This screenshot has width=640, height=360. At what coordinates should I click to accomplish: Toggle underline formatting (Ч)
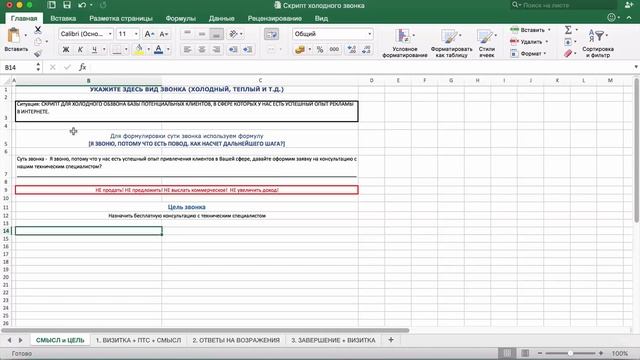click(x=94, y=50)
